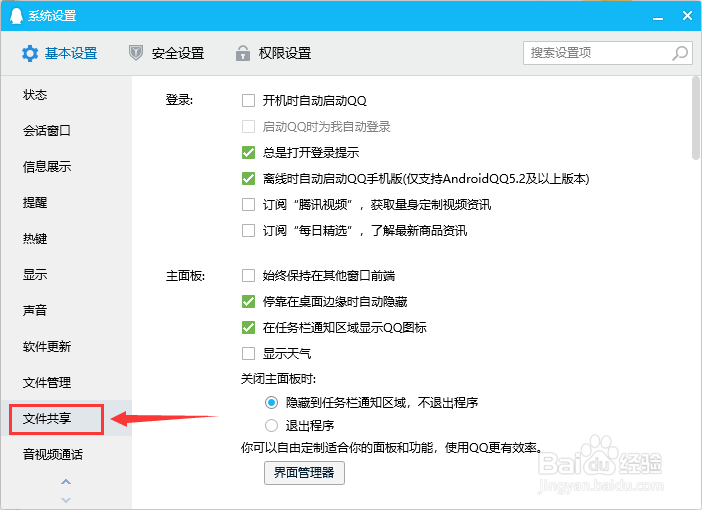Uncheck 停靠在桌面边缘时自动隐藏

[248, 301]
